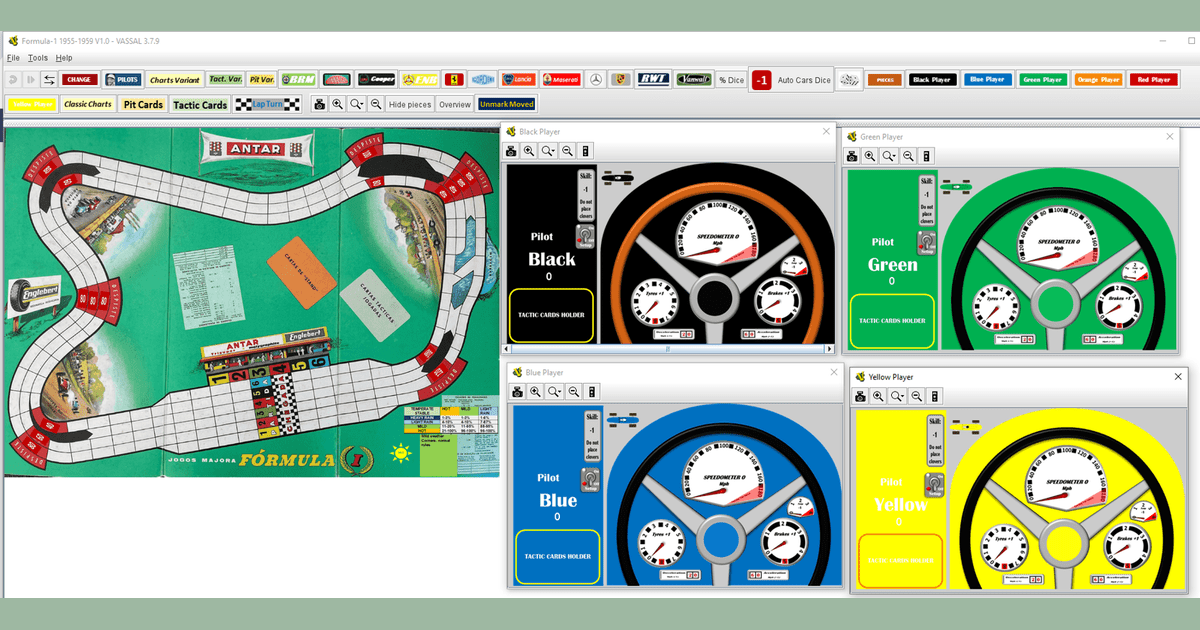This screenshot has height=630, width=1200.
Task: Show the Orange Player window button
Action: [1098, 79]
